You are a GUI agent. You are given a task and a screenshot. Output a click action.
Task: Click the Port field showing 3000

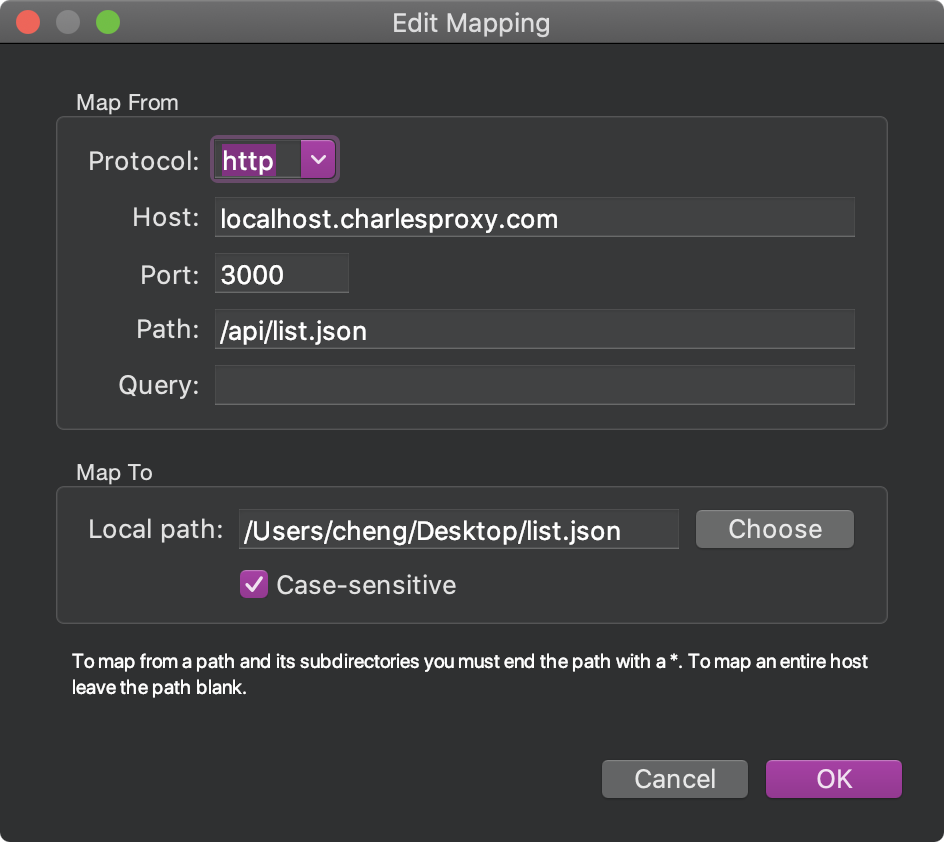click(x=281, y=274)
